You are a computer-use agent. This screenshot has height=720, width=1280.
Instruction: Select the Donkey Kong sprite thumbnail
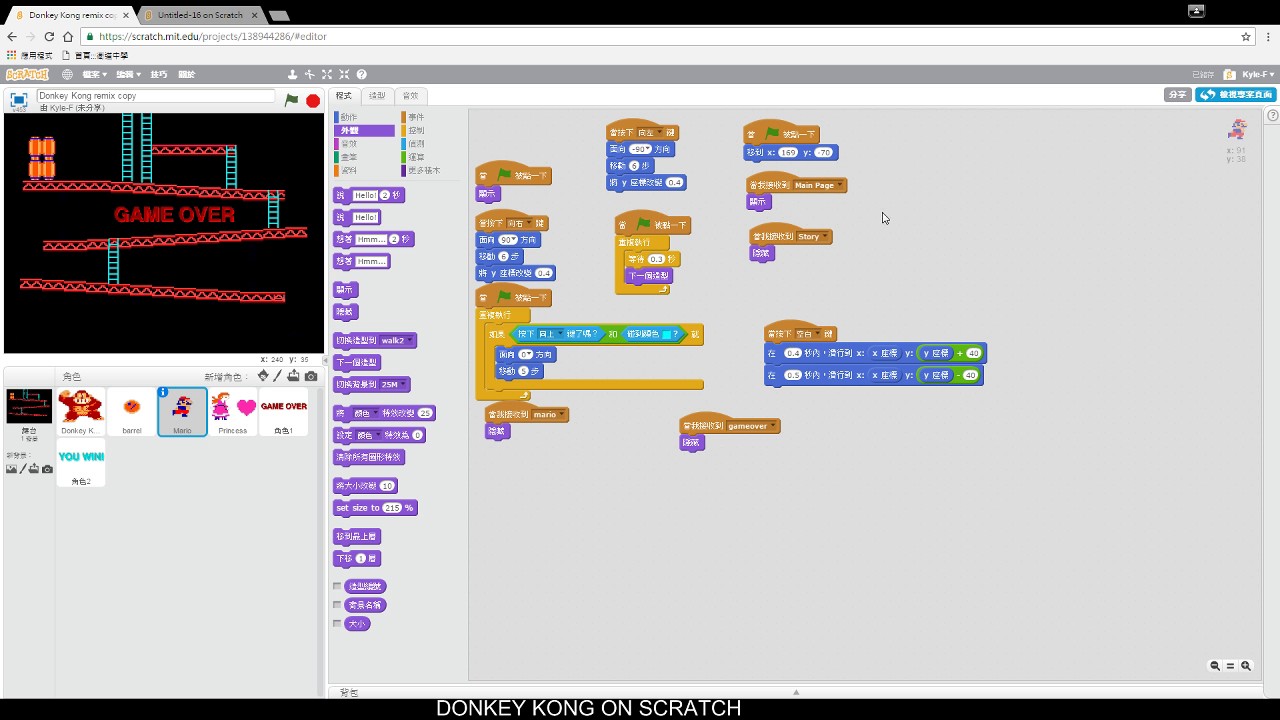tap(81, 412)
